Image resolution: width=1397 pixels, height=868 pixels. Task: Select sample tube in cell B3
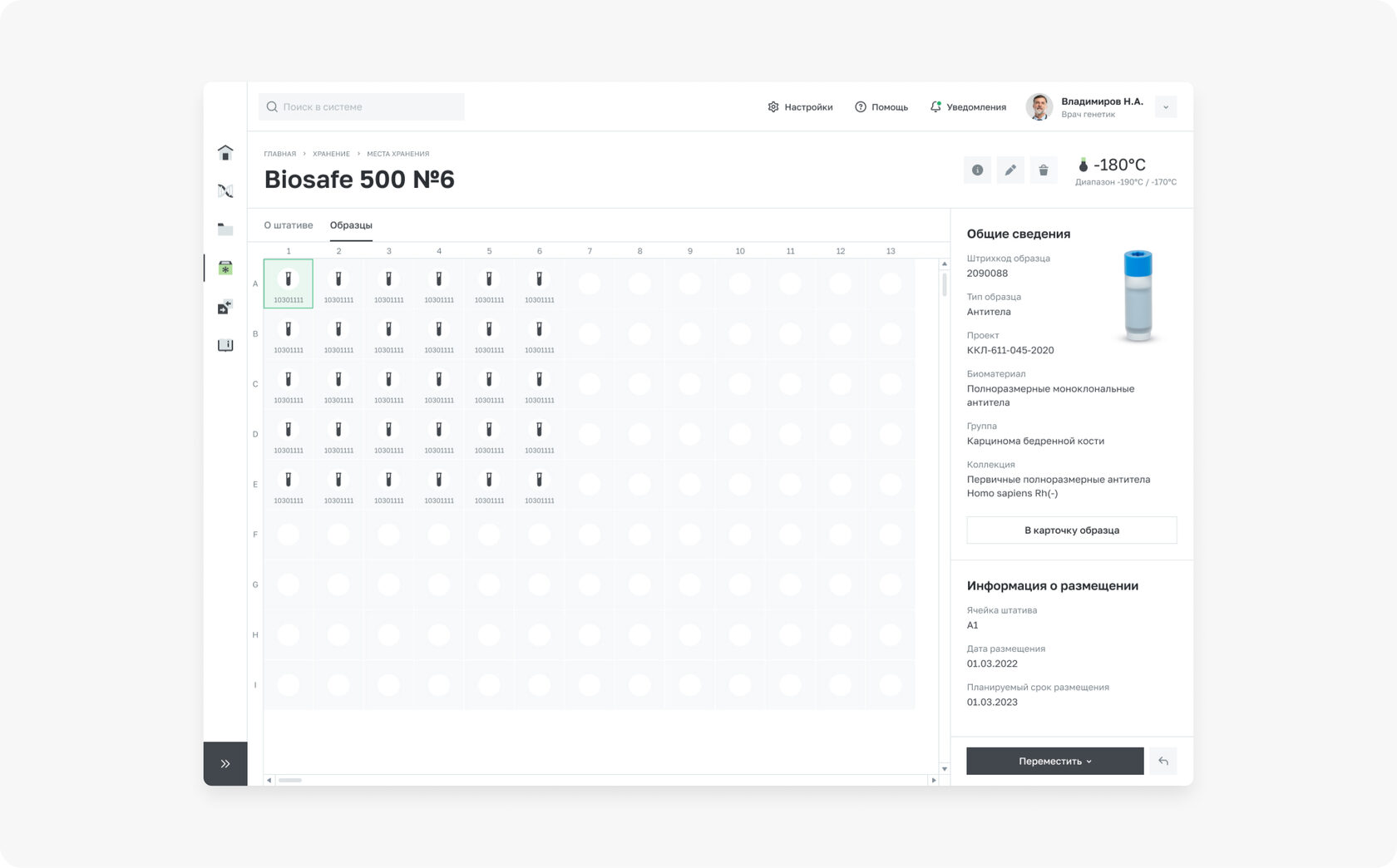[389, 333]
